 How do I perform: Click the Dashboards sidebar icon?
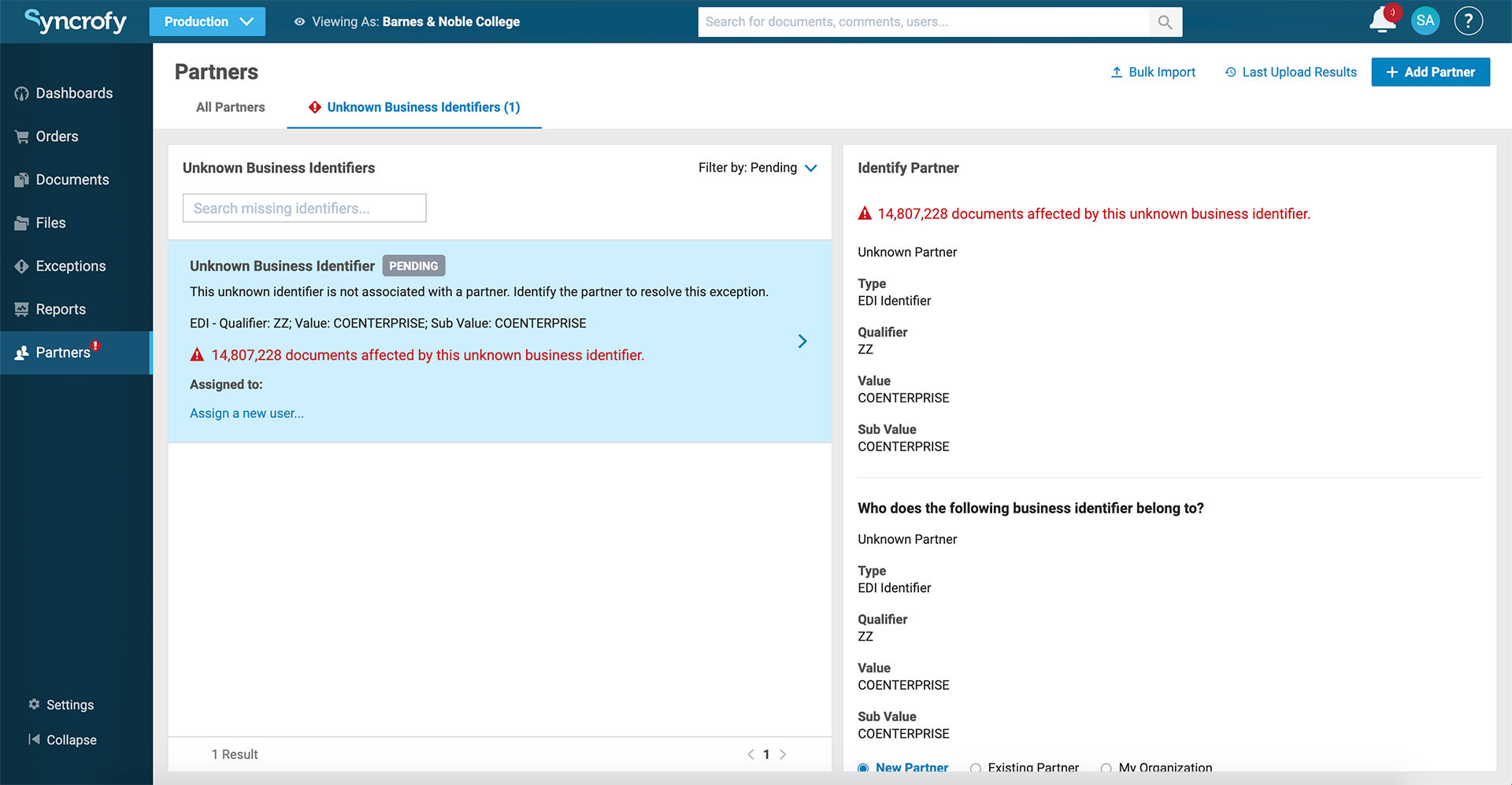tap(21, 94)
